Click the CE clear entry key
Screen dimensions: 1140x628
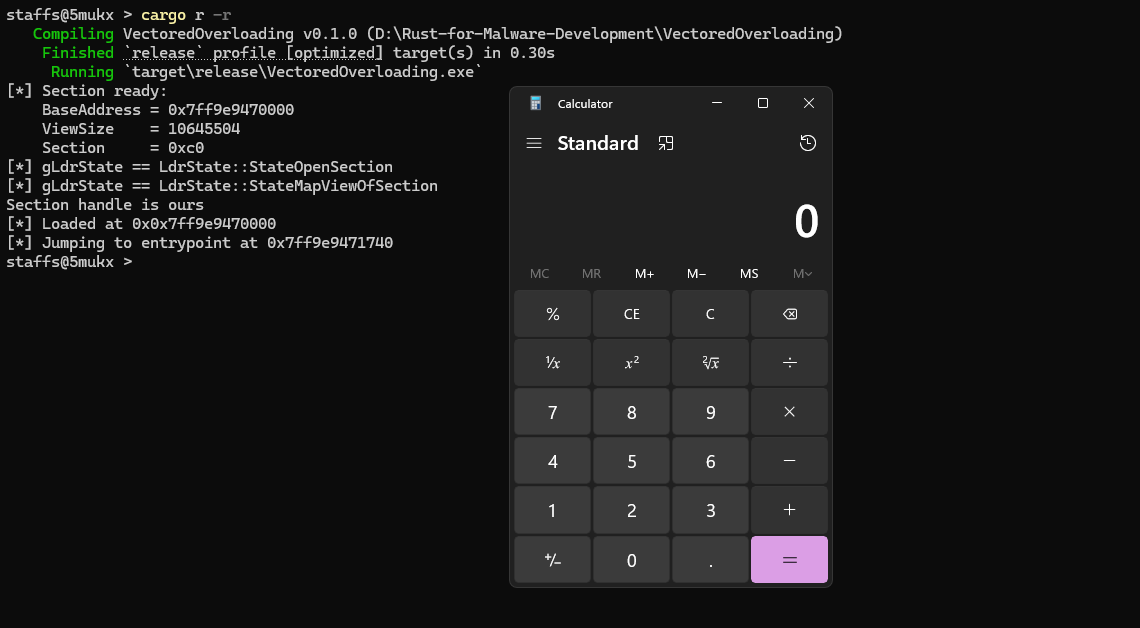tap(631, 314)
